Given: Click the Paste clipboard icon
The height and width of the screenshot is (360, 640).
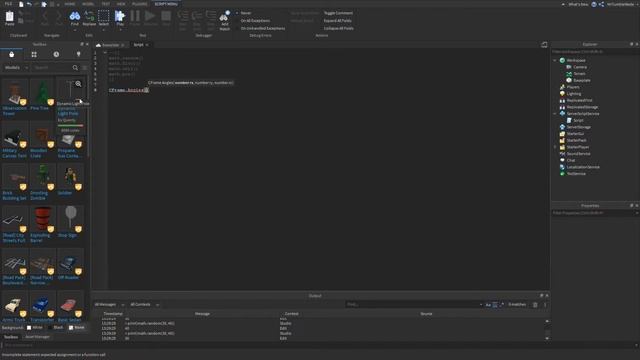Looking at the screenshot, I should (x=9, y=16).
